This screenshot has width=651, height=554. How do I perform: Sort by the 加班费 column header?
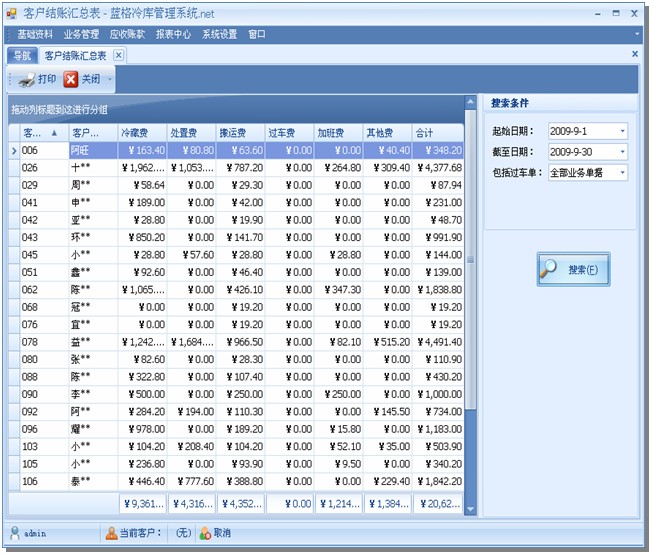pyautogui.click(x=338, y=133)
